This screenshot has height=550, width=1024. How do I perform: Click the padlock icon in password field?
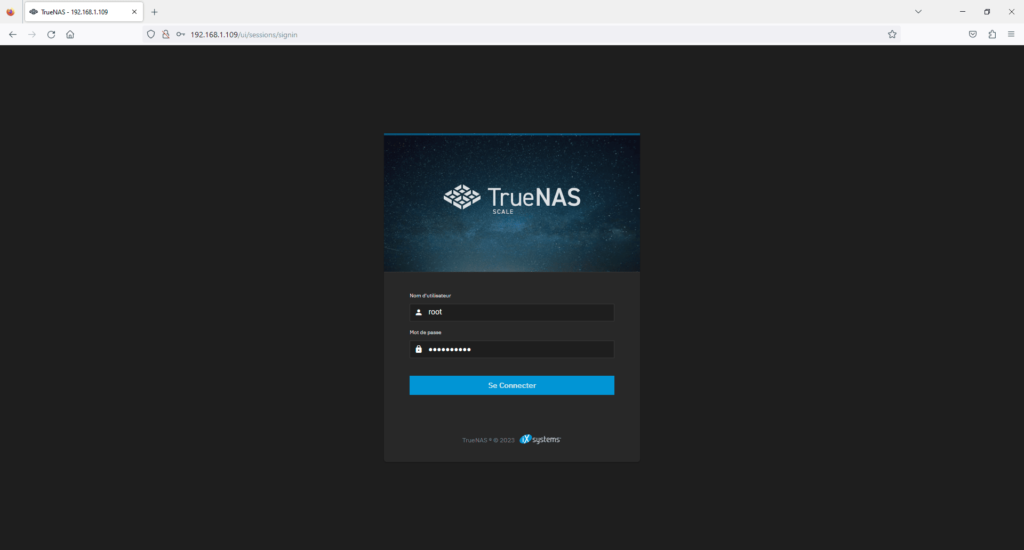(x=419, y=349)
